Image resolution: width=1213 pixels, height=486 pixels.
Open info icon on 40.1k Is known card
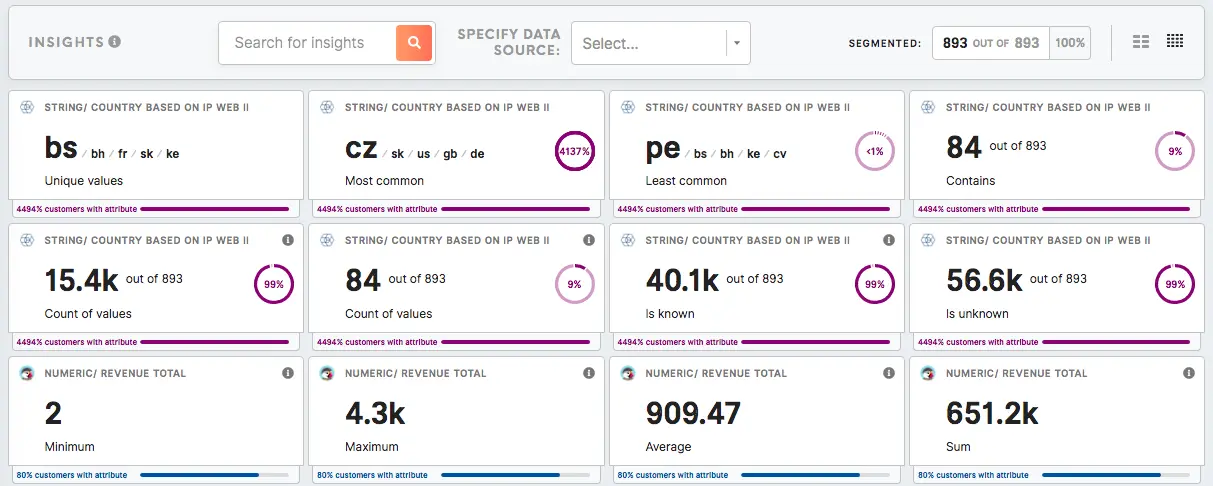tap(889, 240)
